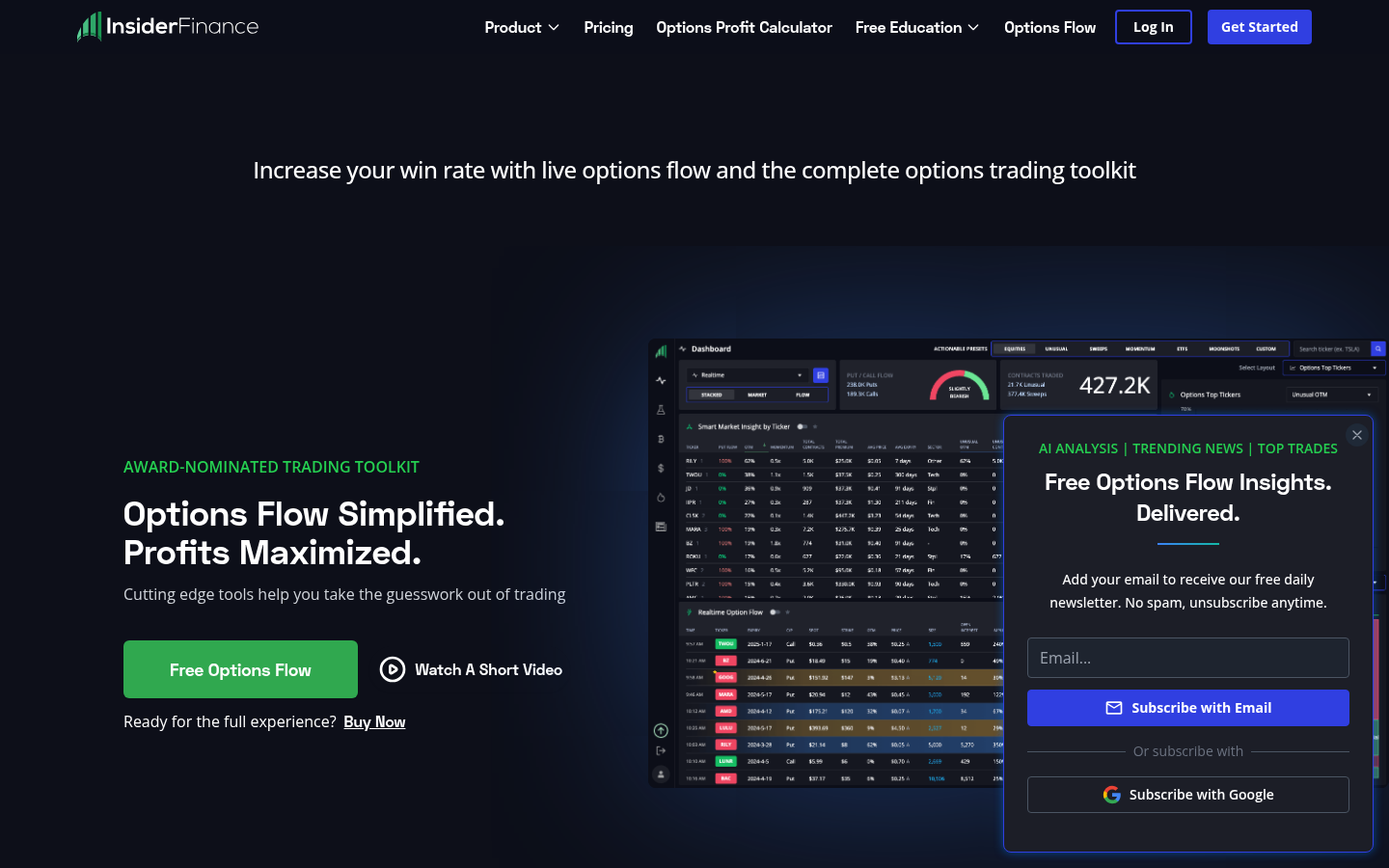1389x868 pixels.
Task: Toggle the Realtime Option Flow switch
Action: point(775,612)
